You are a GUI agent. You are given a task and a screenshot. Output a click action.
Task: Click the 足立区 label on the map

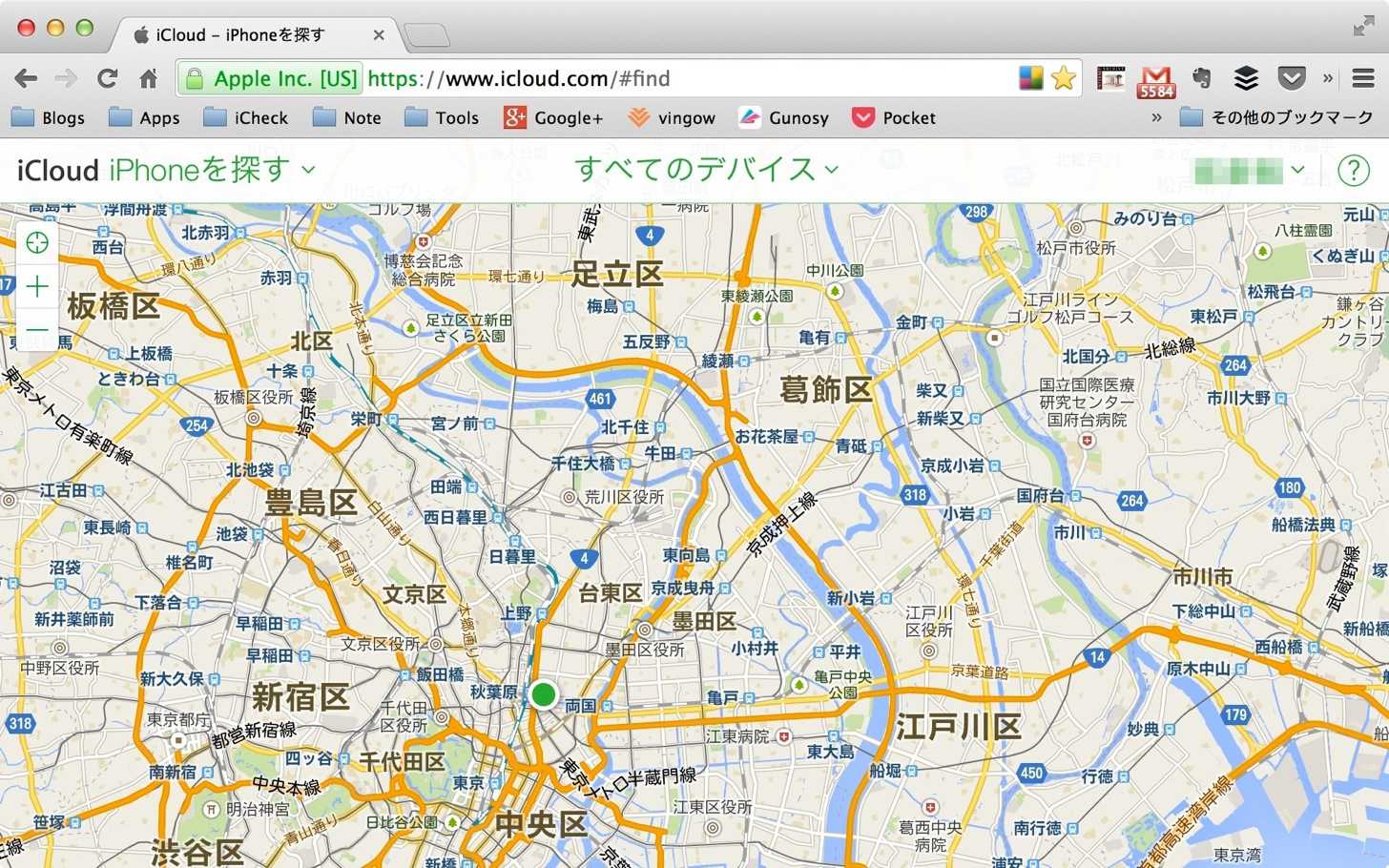(x=617, y=275)
